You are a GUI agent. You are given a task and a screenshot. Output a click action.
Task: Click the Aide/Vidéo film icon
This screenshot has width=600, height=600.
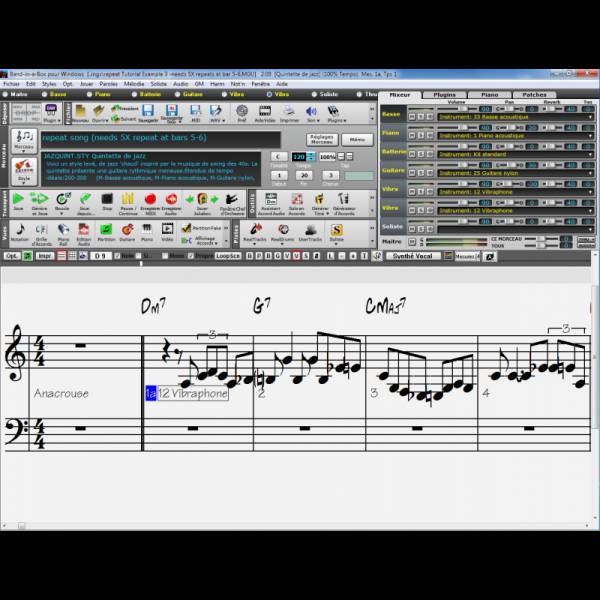pos(265,113)
